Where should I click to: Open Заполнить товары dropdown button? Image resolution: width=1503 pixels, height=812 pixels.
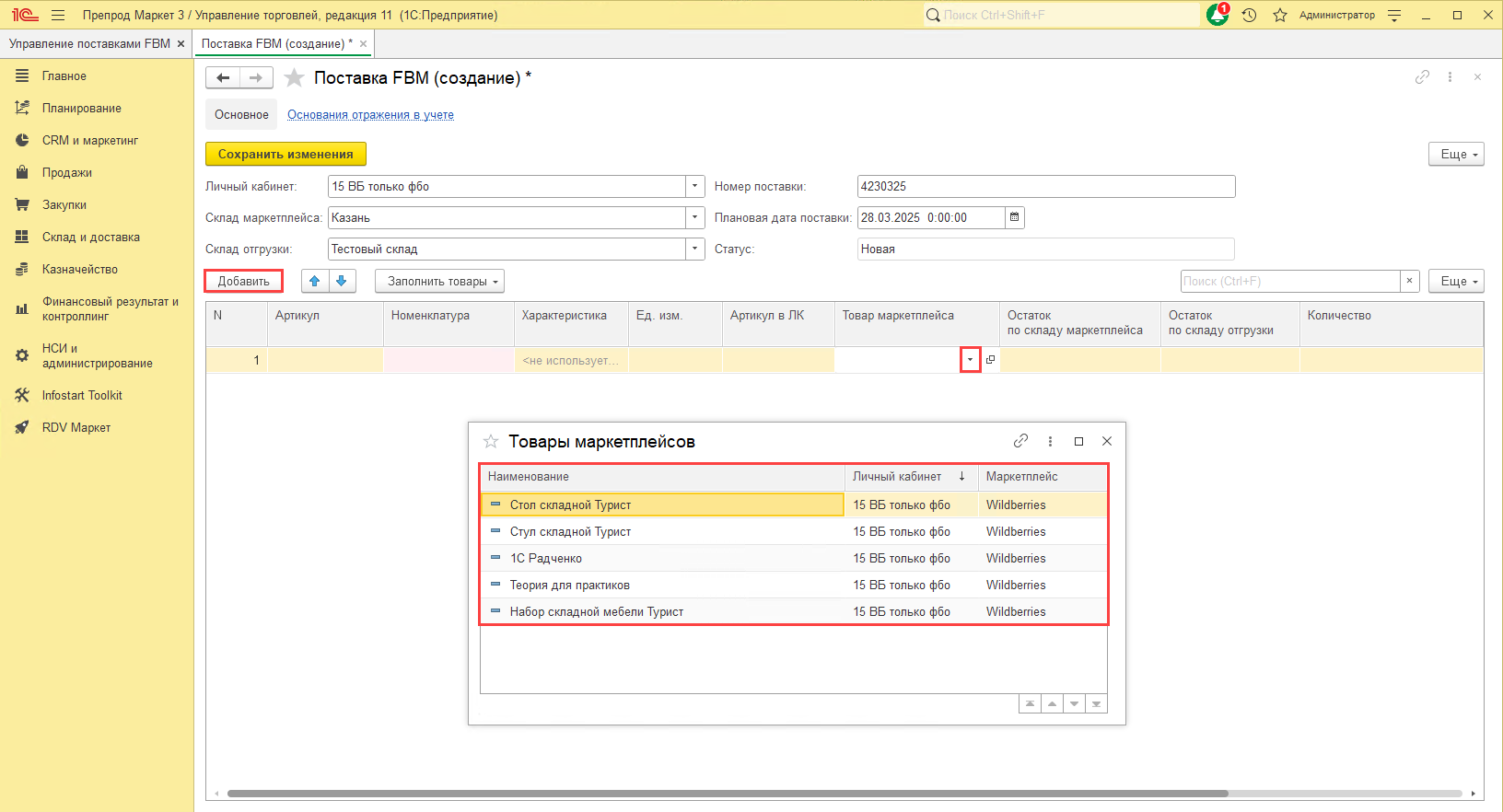[x=439, y=281]
